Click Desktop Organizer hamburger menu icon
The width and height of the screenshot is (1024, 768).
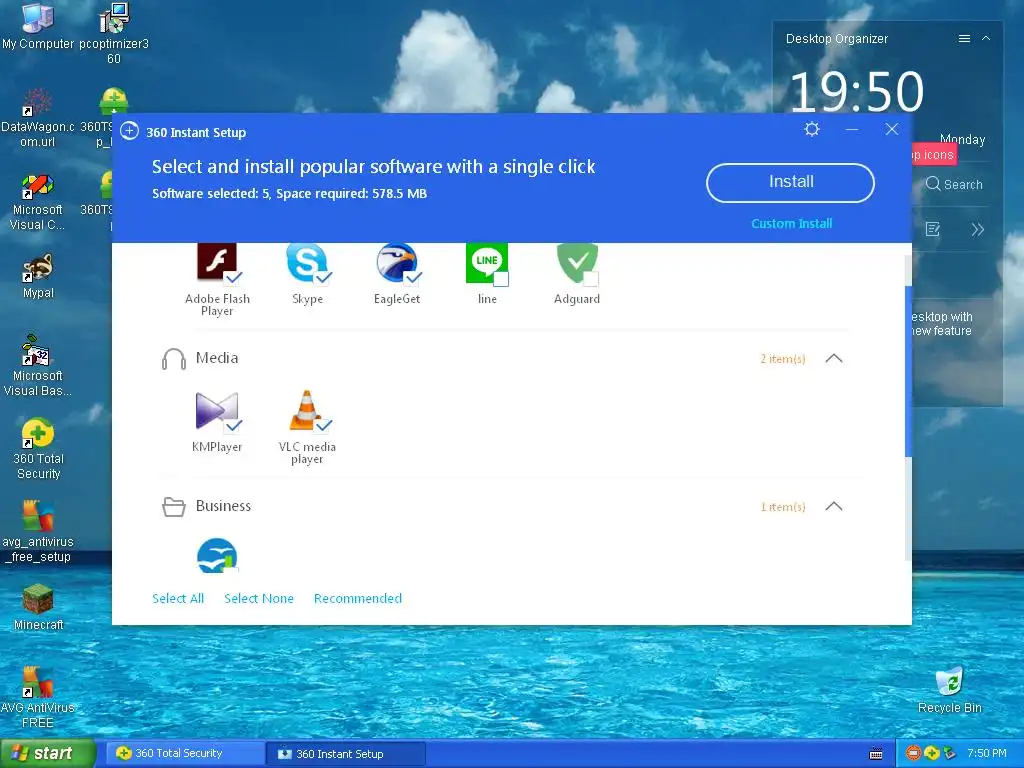(964, 39)
